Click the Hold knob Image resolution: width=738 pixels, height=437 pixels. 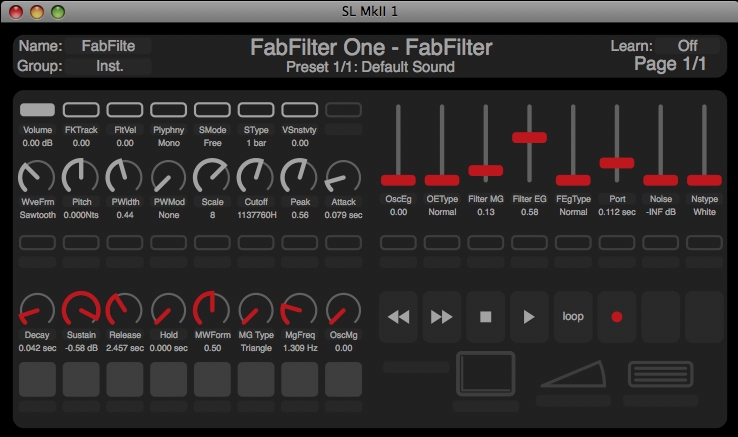tap(168, 309)
